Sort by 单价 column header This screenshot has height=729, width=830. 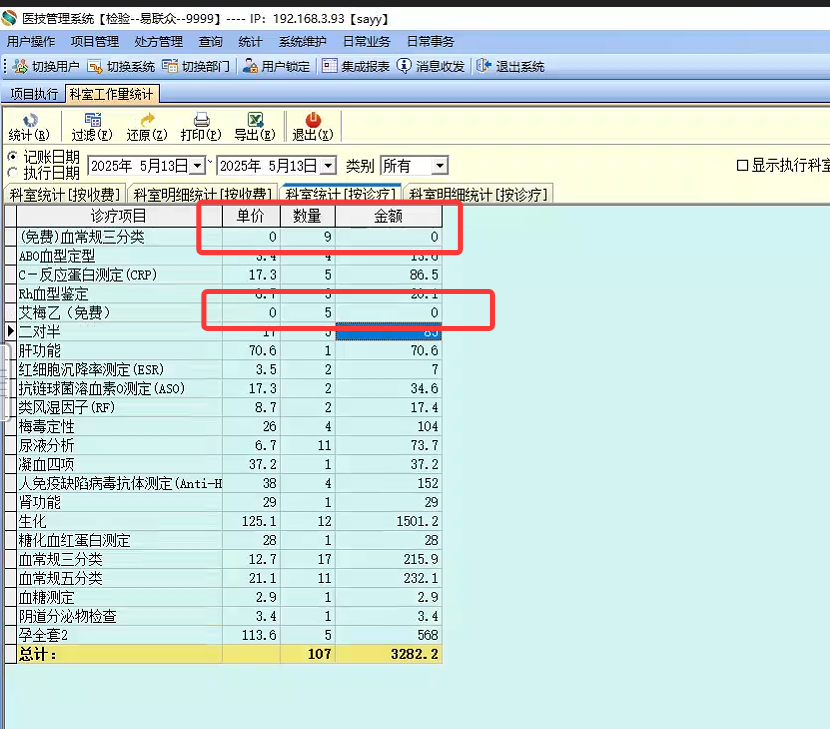pyautogui.click(x=250, y=216)
